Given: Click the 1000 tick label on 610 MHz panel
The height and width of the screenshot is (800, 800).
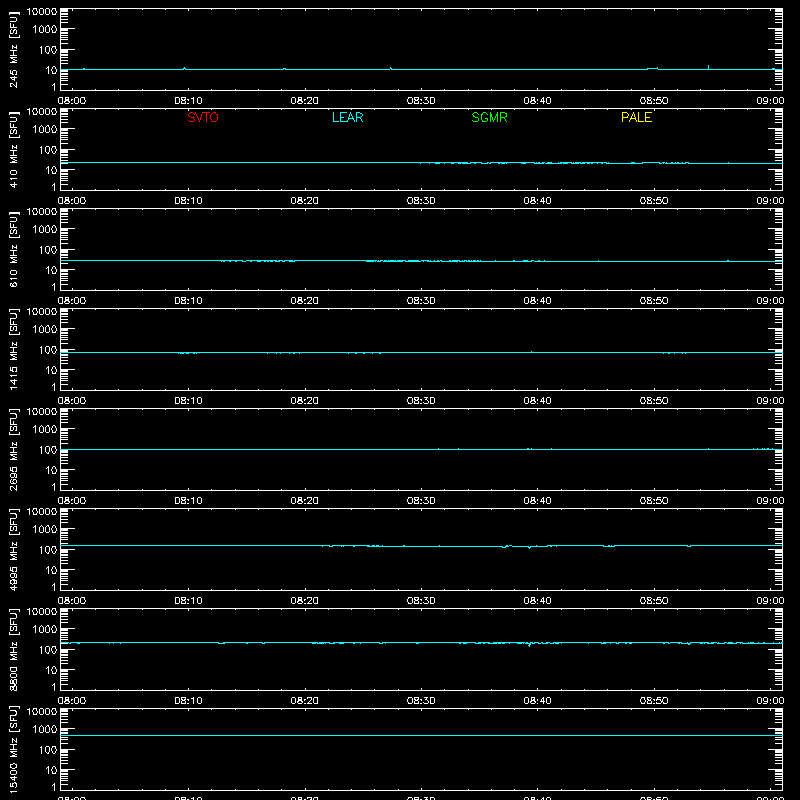Looking at the screenshot, I should point(44,230).
